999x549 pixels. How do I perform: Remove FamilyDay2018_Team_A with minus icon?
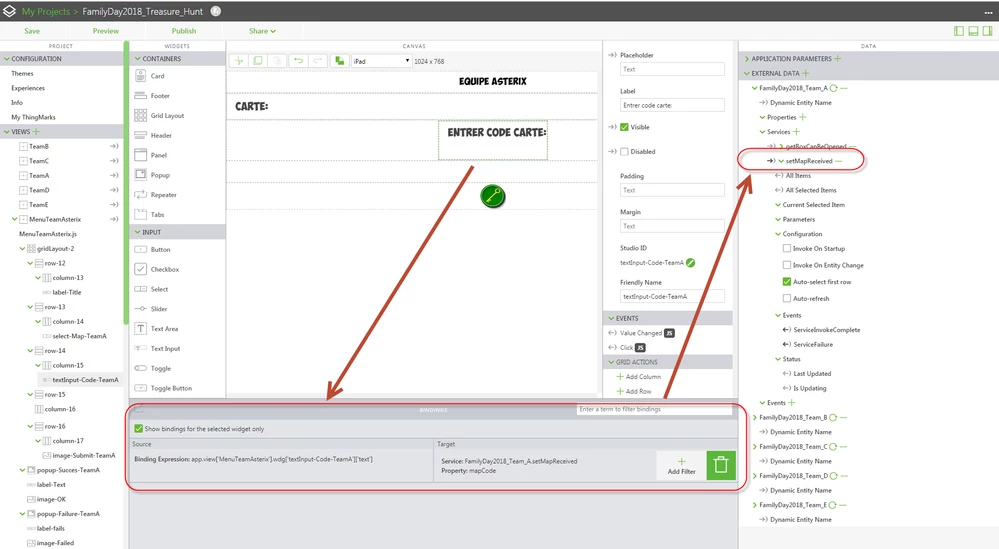pyautogui.click(x=844, y=88)
